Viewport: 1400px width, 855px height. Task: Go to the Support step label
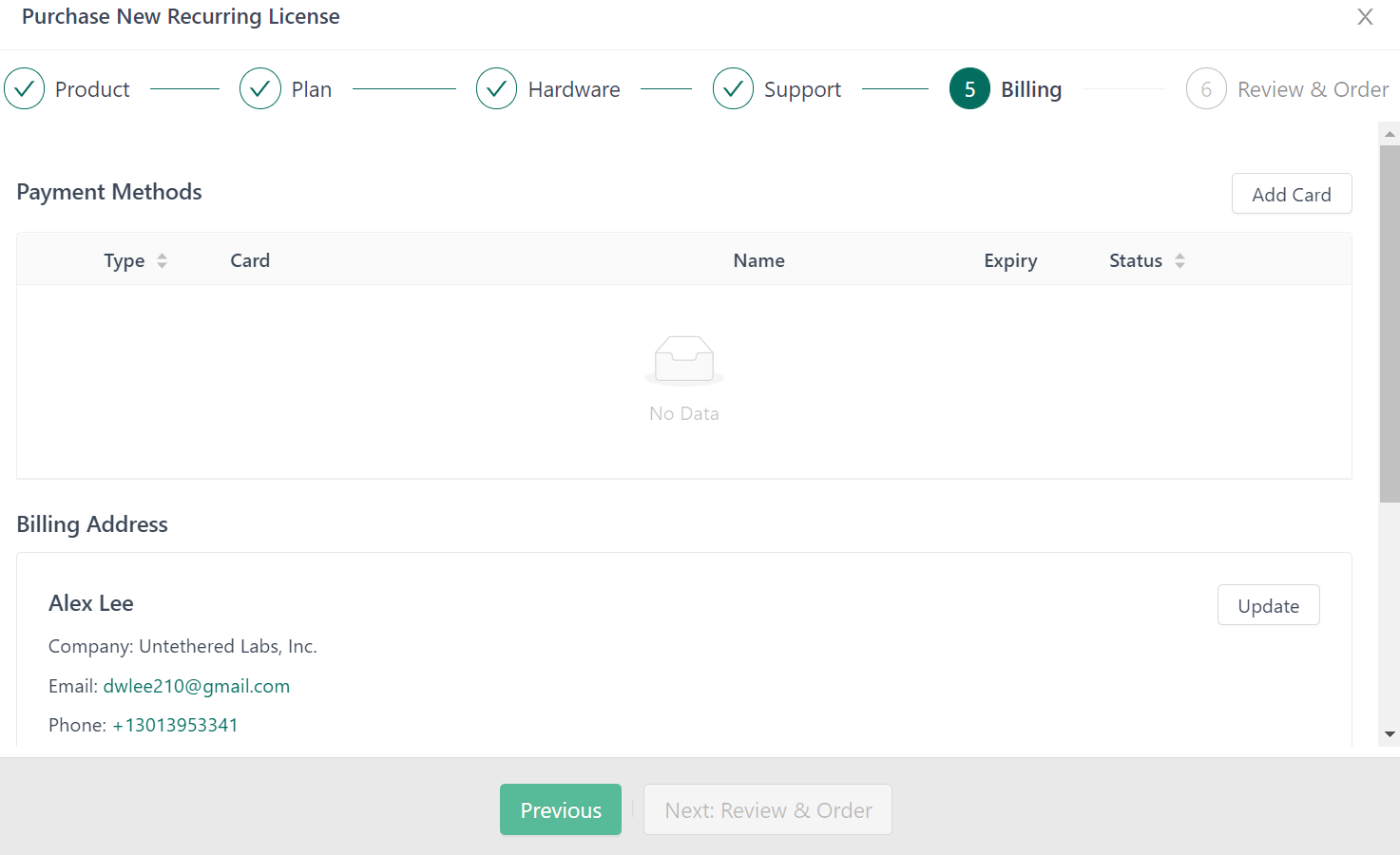tap(802, 90)
